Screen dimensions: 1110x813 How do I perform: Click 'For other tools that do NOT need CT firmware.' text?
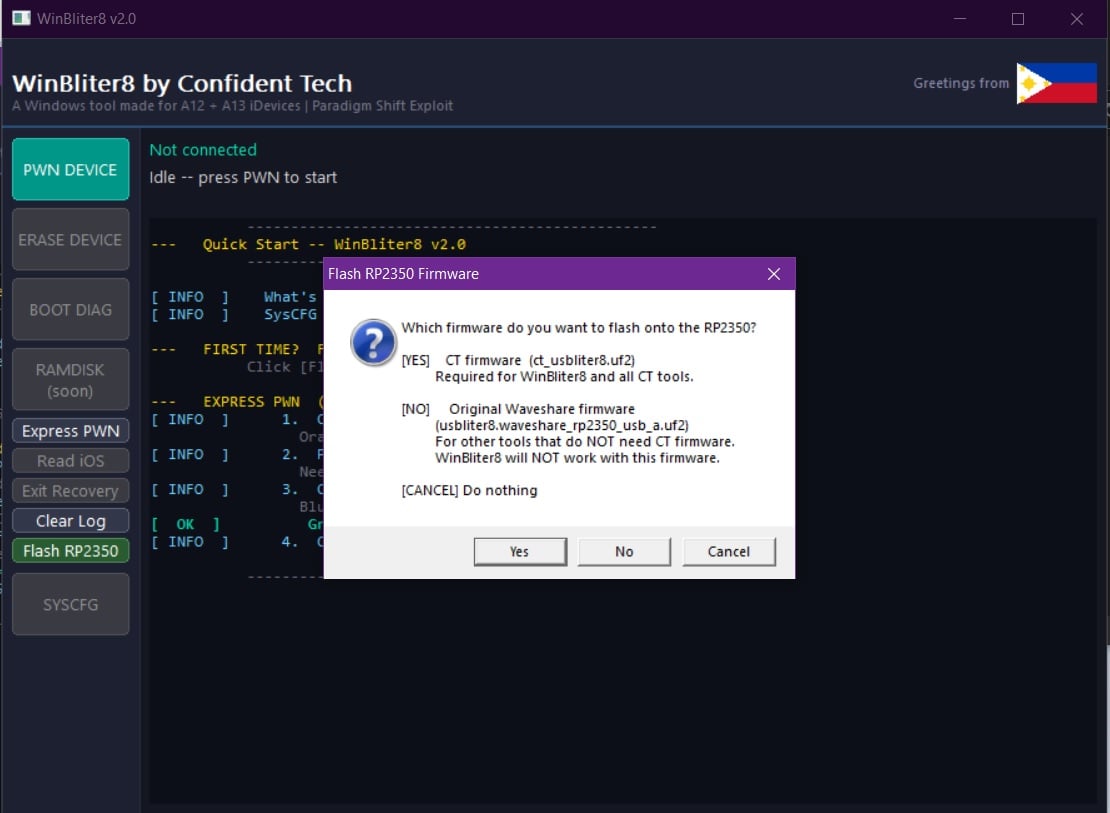coord(585,442)
